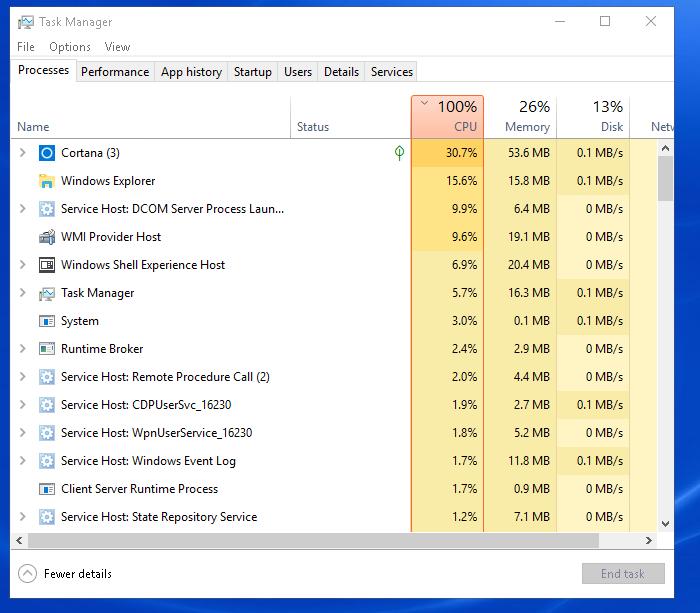Expand the Task Manager process group
The image size is (700, 613).
pos(23,293)
